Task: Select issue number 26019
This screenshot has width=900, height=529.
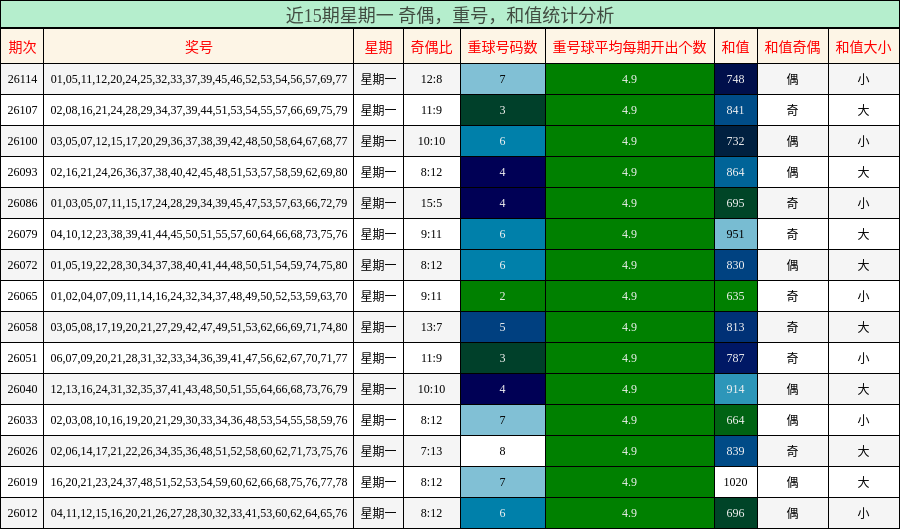Action: tap(22, 482)
